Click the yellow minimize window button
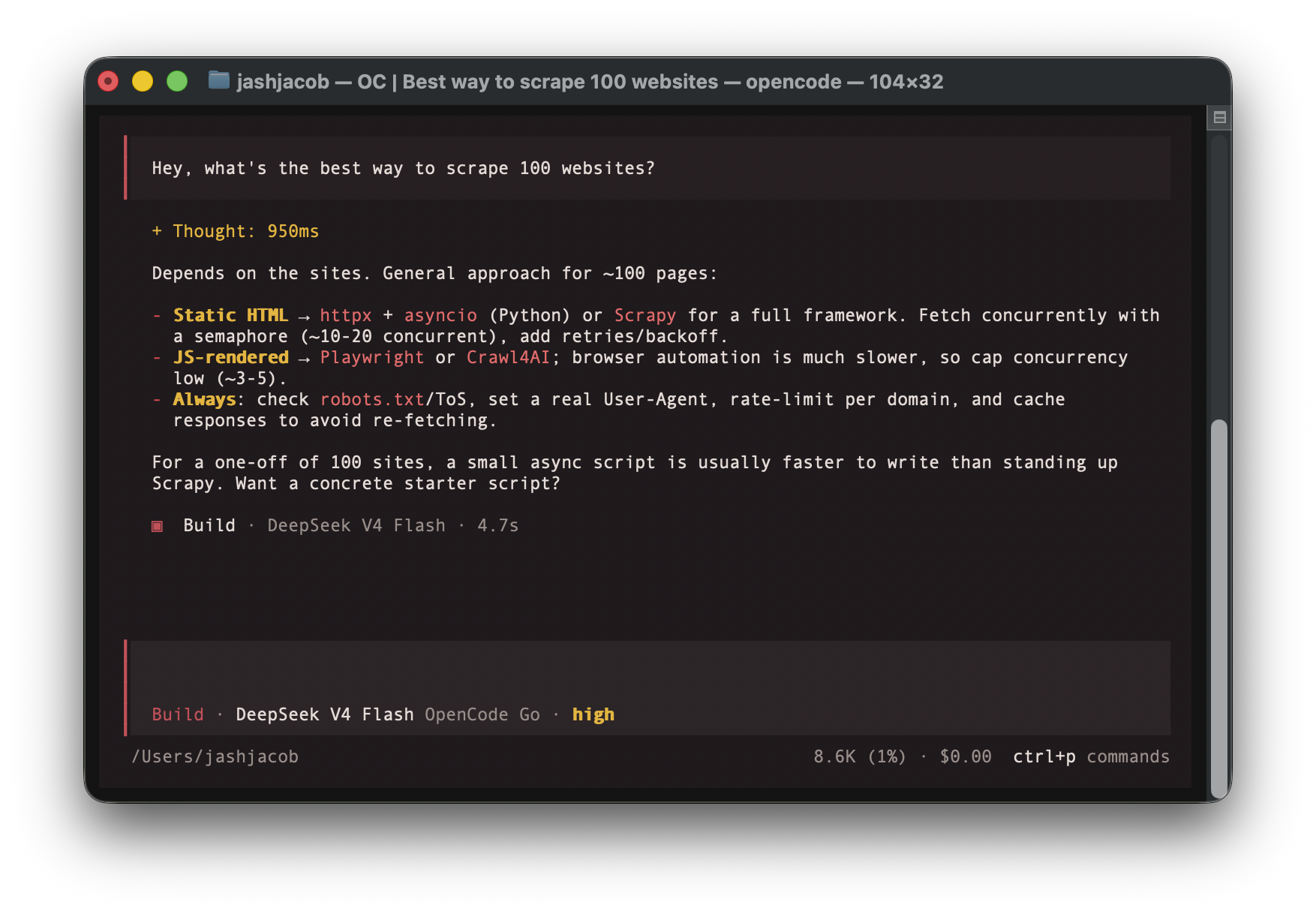Viewport: 1316px width, 914px height. tap(143, 81)
